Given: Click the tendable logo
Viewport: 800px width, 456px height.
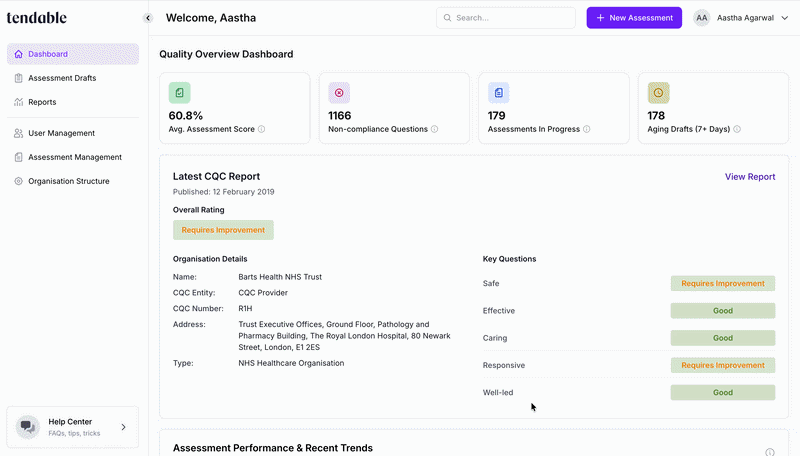Looking at the screenshot, I should tap(37, 18).
